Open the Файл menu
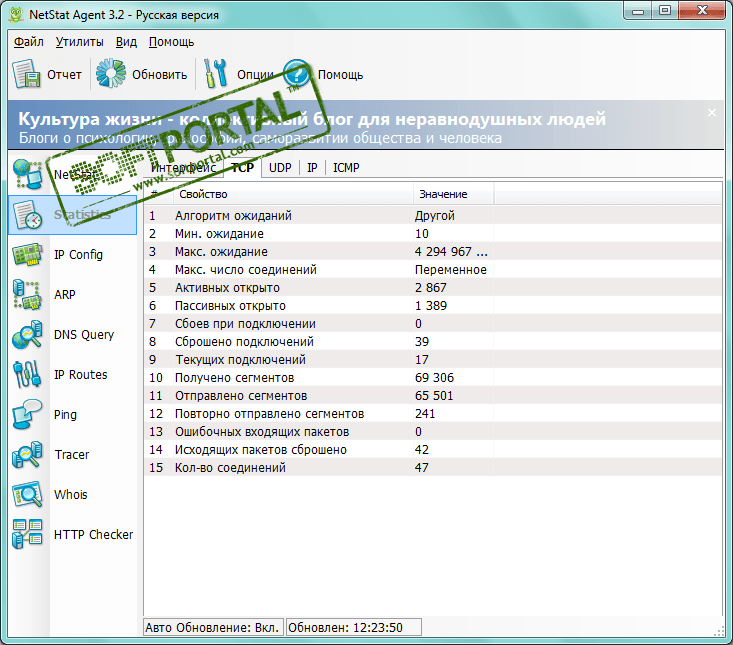This screenshot has width=733, height=645. pyautogui.click(x=29, y=42)
